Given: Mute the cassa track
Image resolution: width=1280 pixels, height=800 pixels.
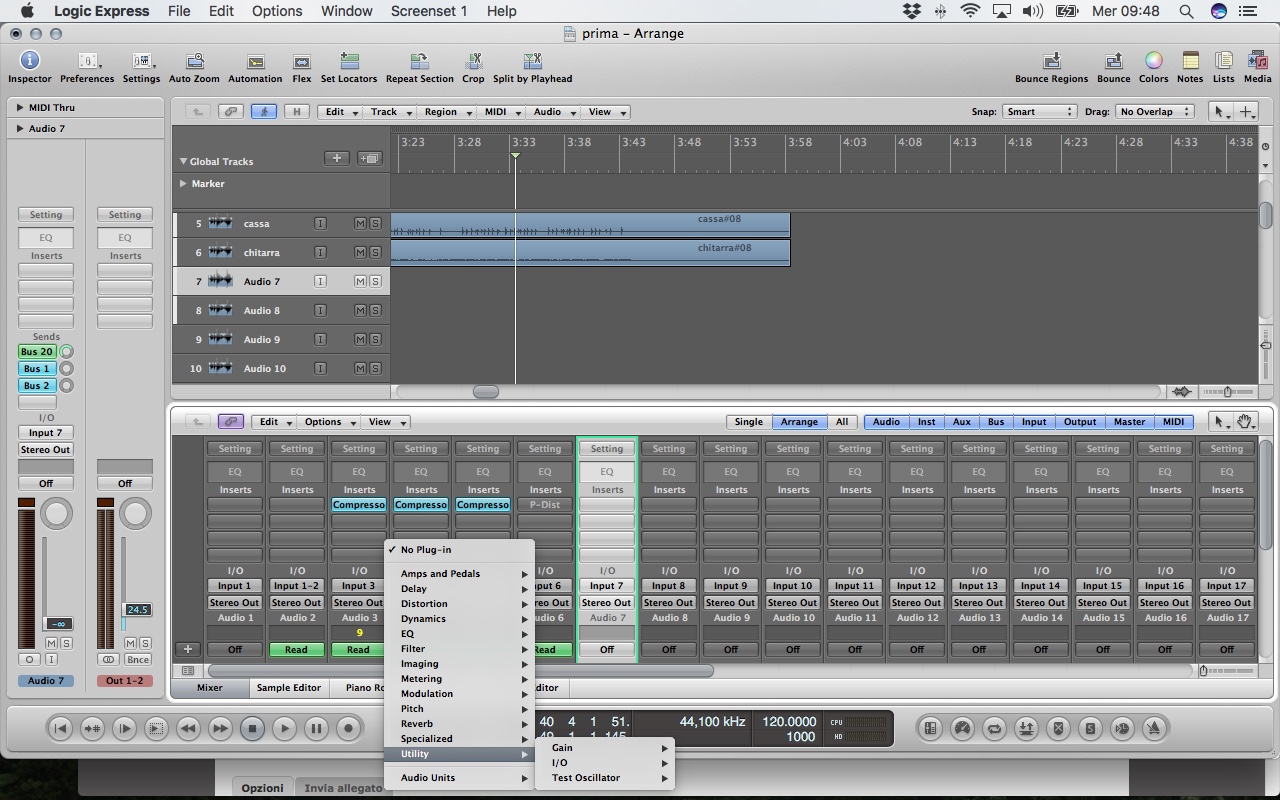Looking at the screenshot, I should tap(360, 224).
